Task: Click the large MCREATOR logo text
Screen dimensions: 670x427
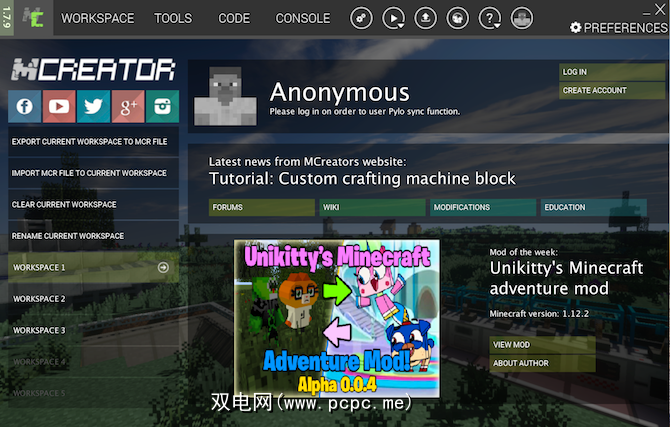Action: click(93, 70)
